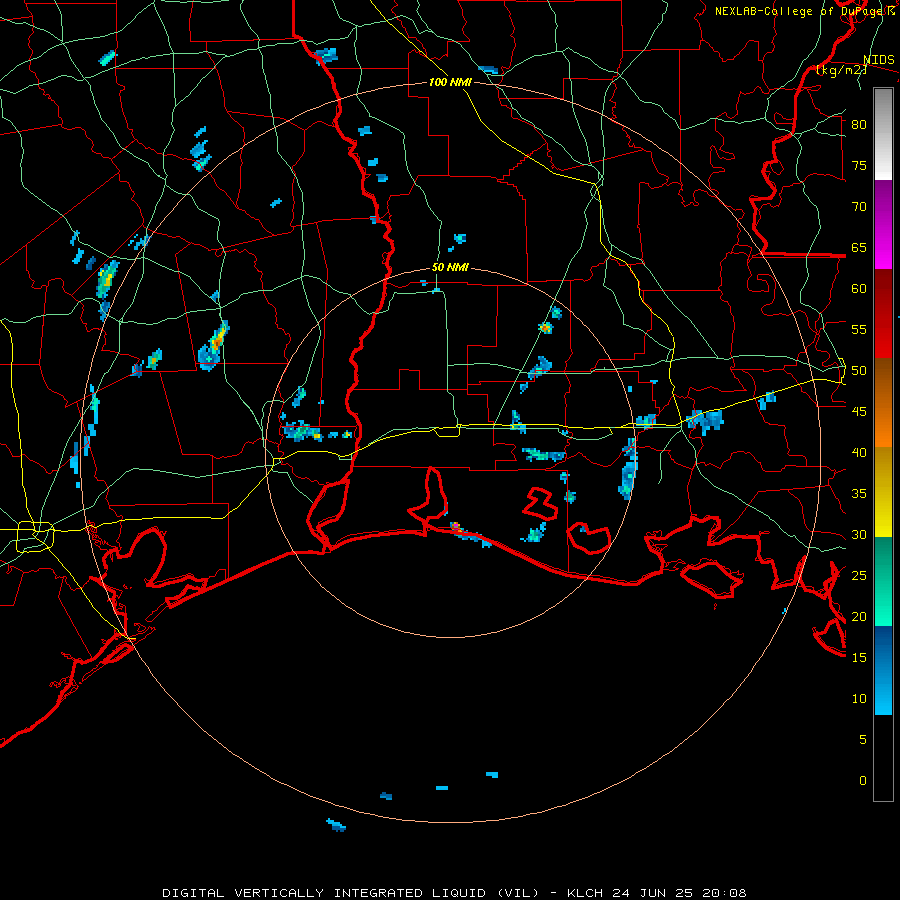Click the 55 value on the scale
Image resolution: width=900 pixels, height=900 pixels.
click(x=859, y=329)
